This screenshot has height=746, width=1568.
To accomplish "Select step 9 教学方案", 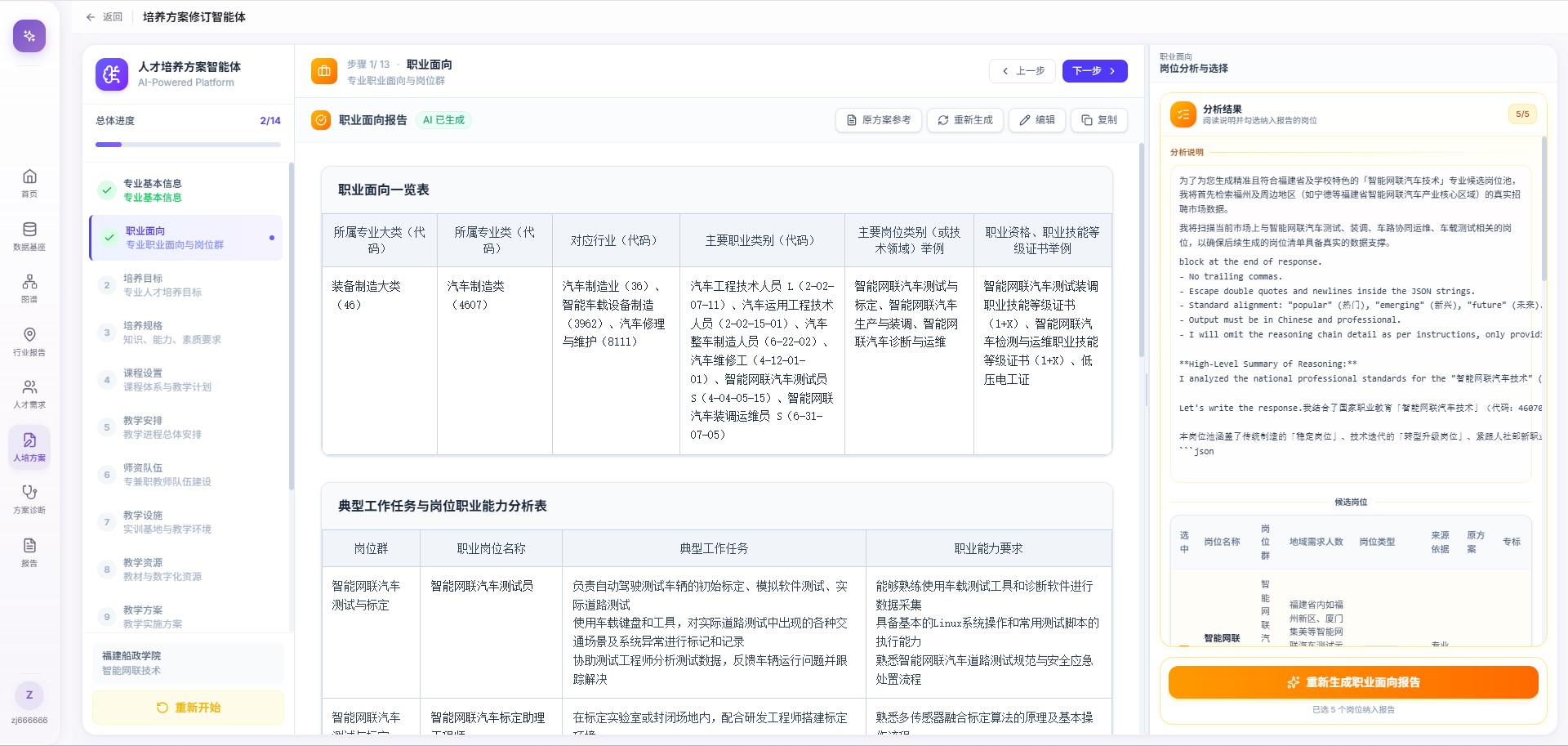I will click(186, 617).
